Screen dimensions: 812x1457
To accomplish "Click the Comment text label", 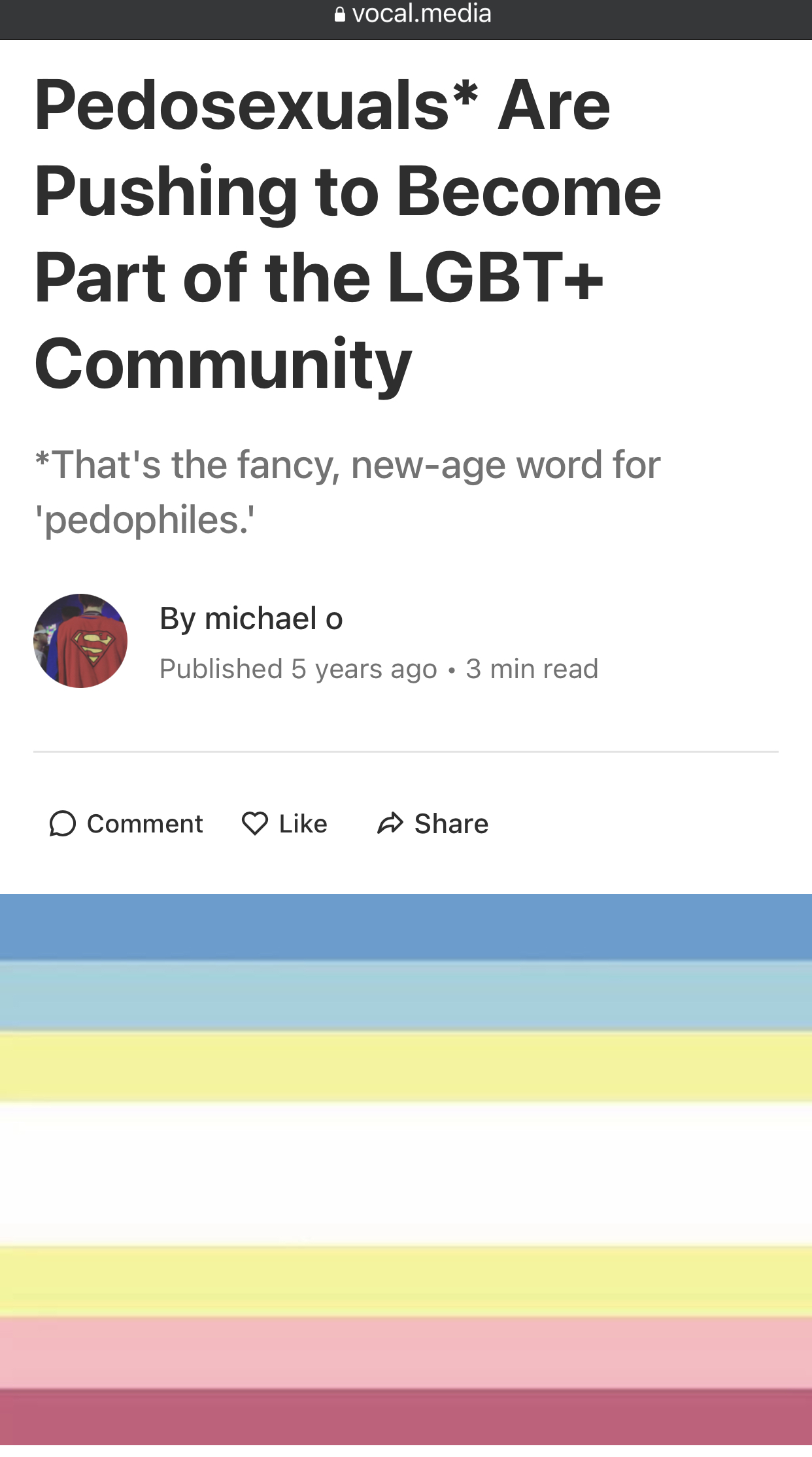I will click(145, 824).
